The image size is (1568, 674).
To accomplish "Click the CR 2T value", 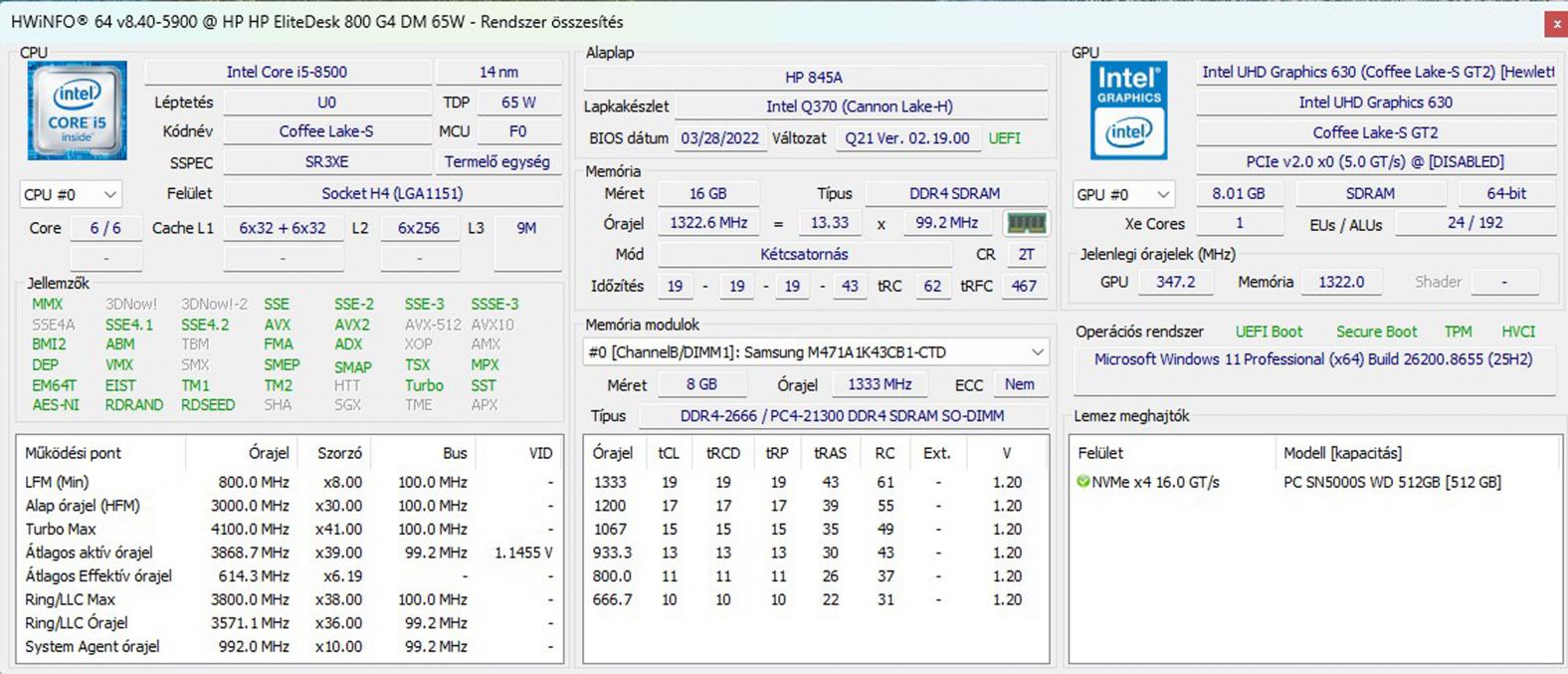I will coord(1026,255).
